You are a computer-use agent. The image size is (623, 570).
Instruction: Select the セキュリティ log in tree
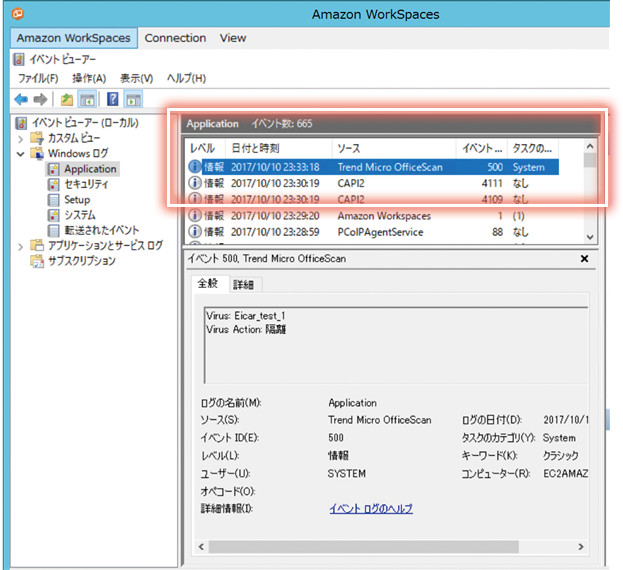point(86,184)
